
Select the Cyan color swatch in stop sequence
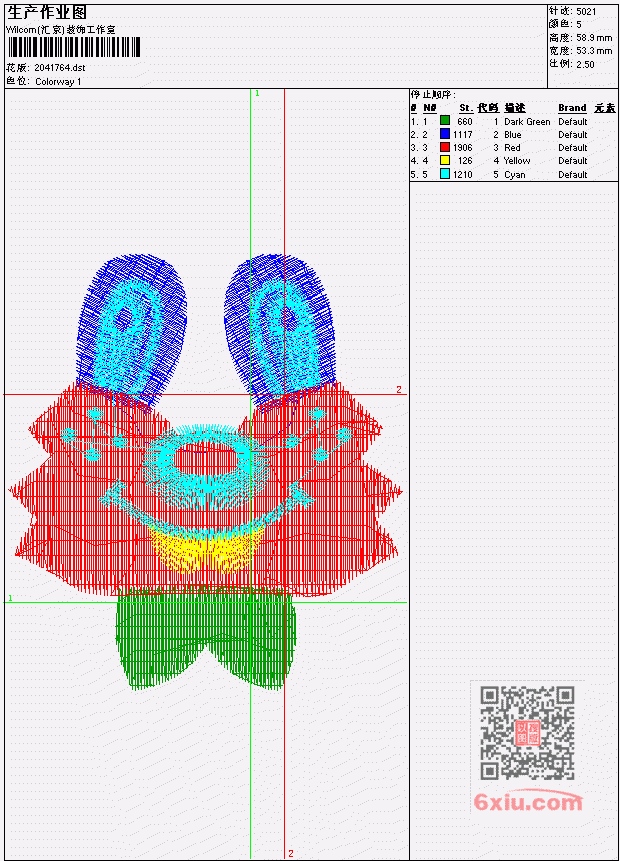[445, 174]
